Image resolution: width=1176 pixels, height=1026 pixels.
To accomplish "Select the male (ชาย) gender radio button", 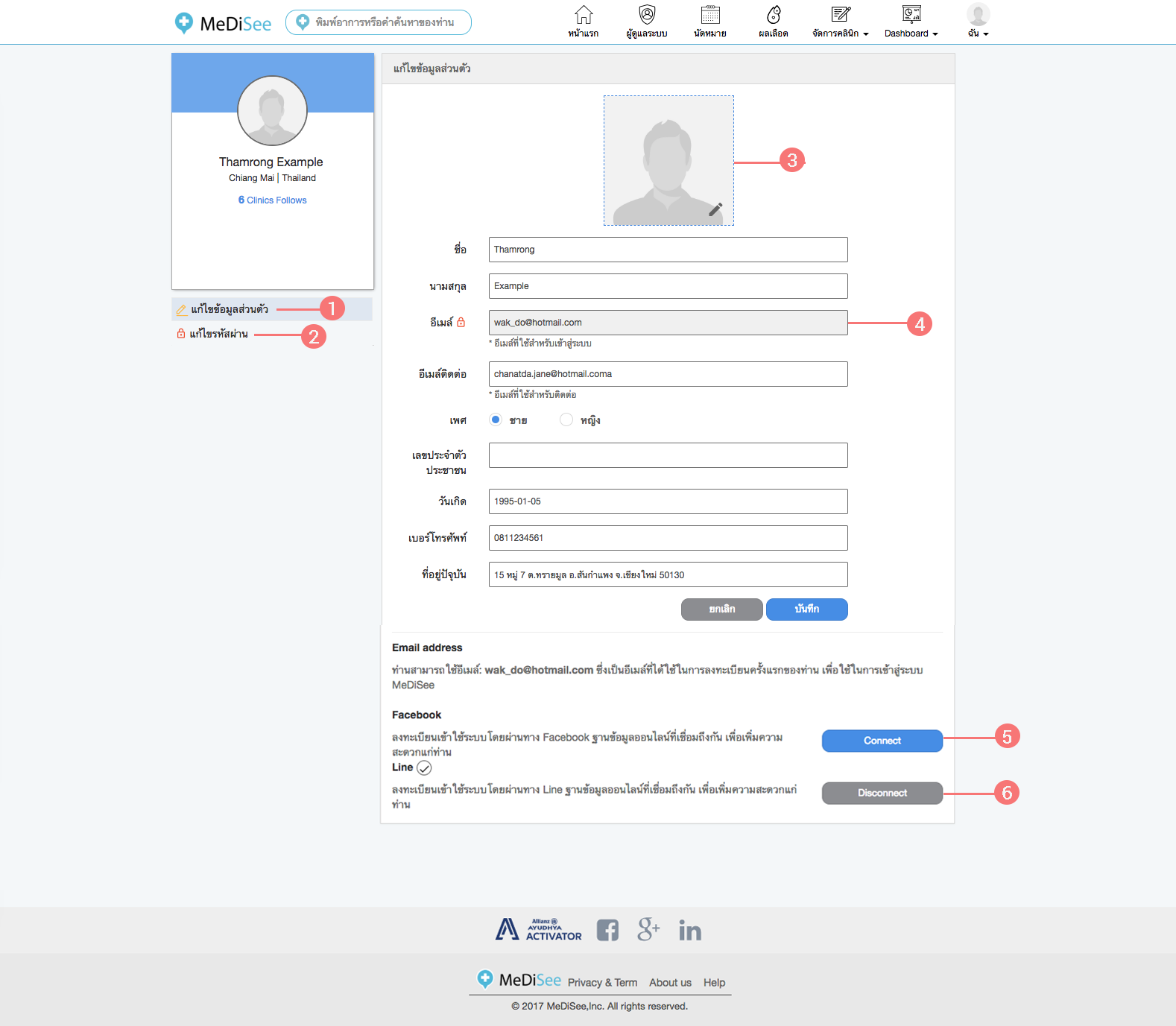I will pyautogui.click(x=496, y=419).
